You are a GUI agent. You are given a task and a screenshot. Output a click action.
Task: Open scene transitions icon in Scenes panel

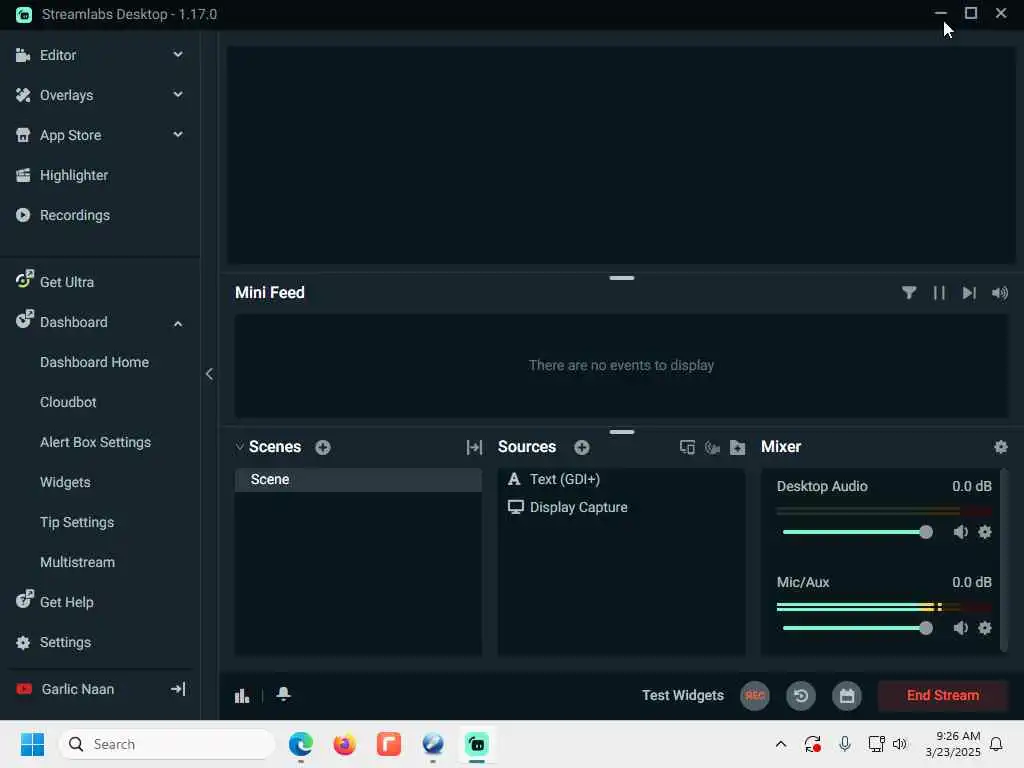point(474,447)
